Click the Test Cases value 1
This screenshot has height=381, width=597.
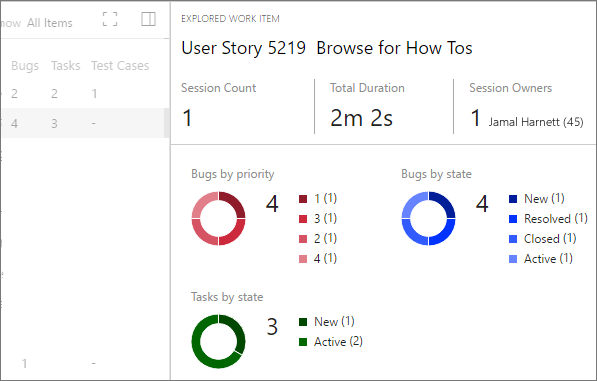click(94, 94)
